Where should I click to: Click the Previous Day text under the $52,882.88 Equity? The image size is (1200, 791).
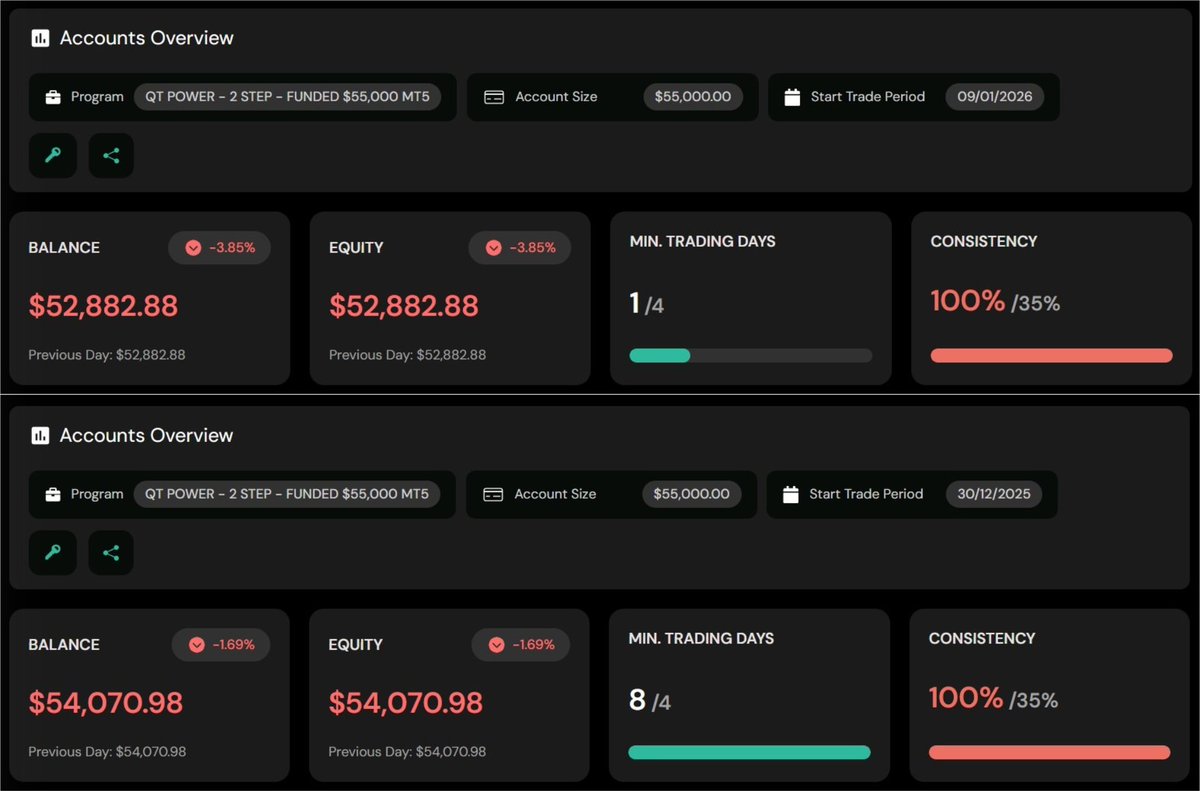pos(408,355)
